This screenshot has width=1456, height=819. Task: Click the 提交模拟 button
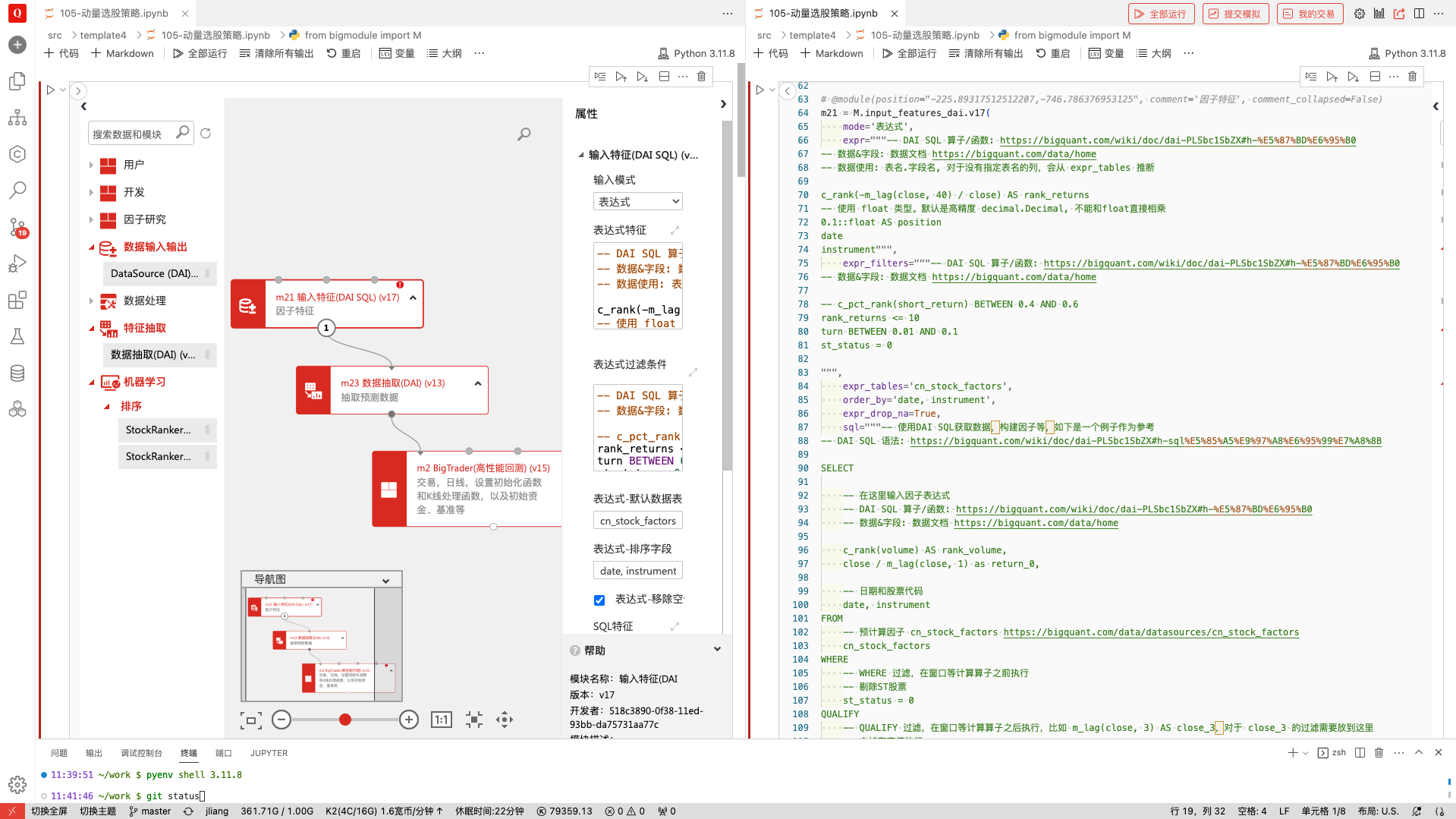pos(1235,14)
